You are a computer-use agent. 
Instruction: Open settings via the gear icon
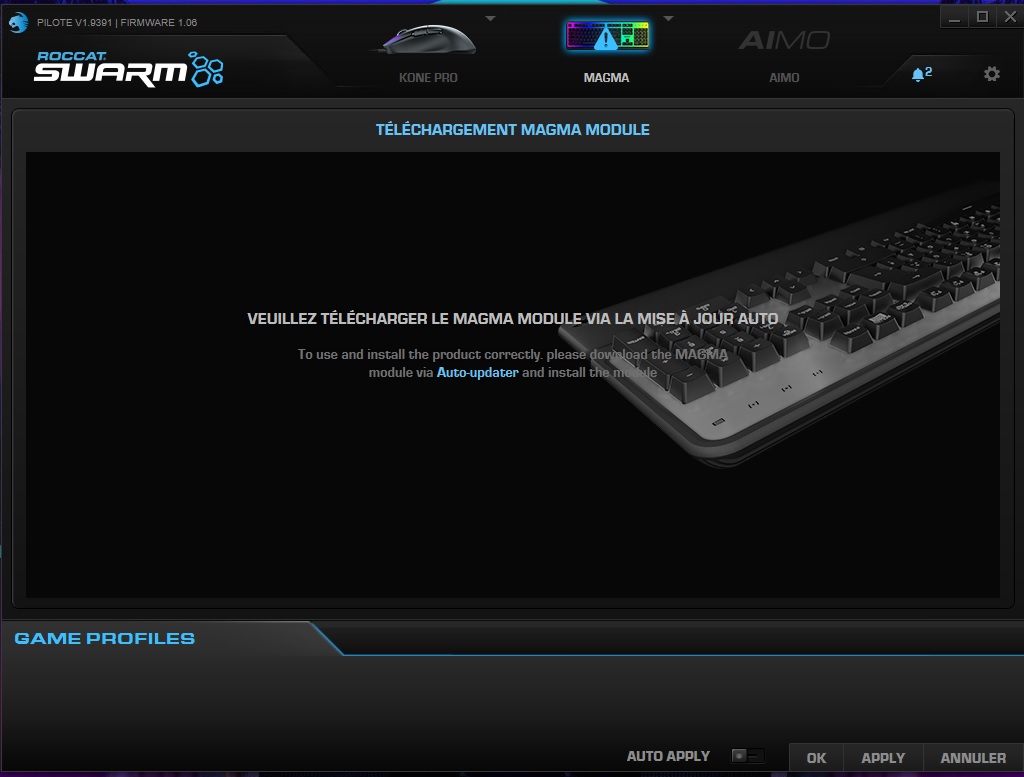[991, 74]
